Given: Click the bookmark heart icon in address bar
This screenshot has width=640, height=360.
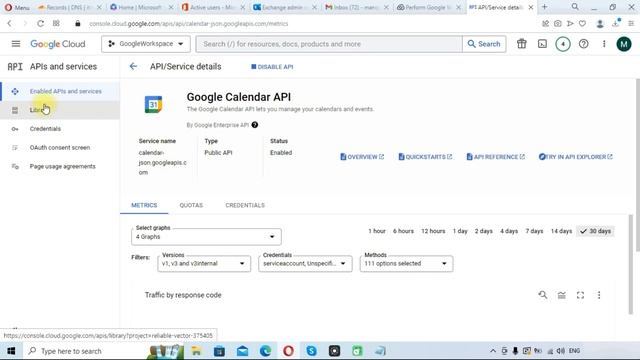Looking at the screenshot, I should 582,24.
